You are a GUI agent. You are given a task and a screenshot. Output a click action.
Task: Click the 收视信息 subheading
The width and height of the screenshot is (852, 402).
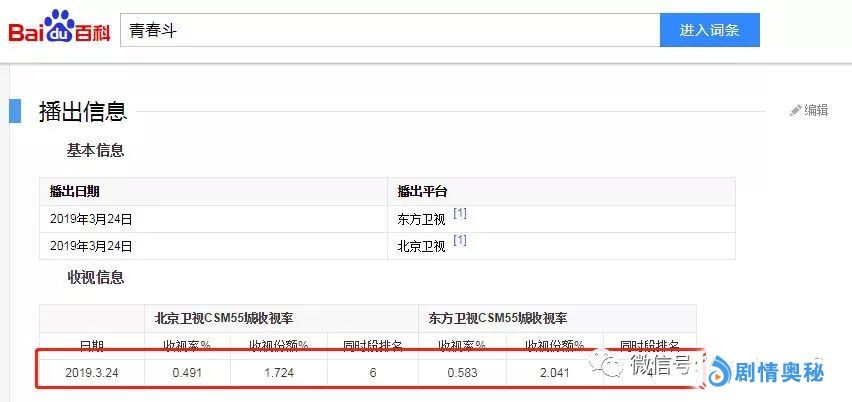click(95, 277)
